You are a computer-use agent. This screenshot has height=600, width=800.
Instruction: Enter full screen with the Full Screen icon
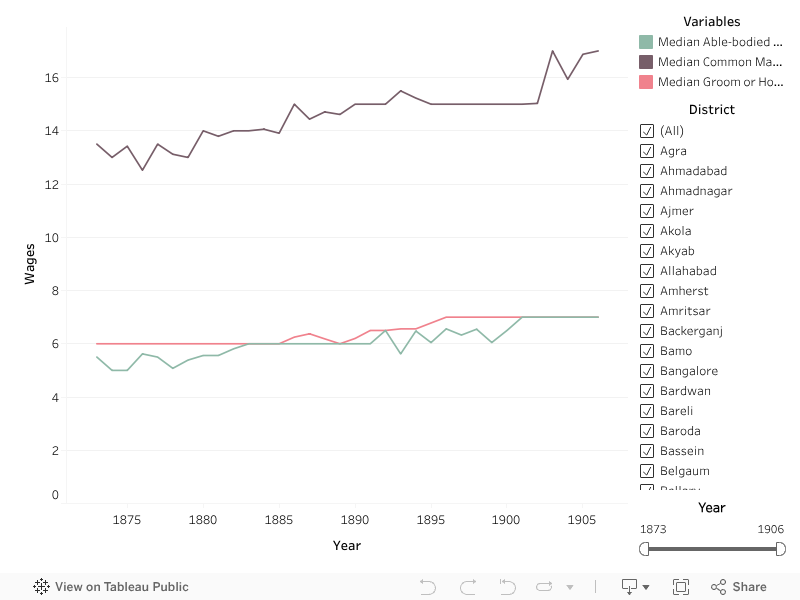click(x=681, y=587)
